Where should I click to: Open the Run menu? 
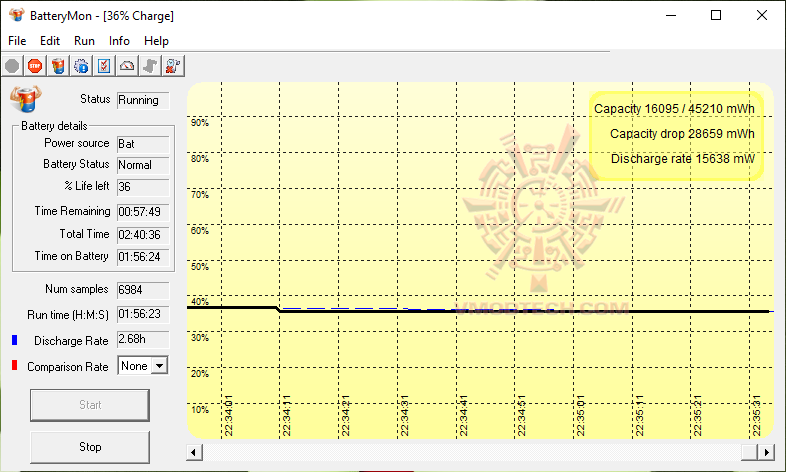(x=84, y=41)
